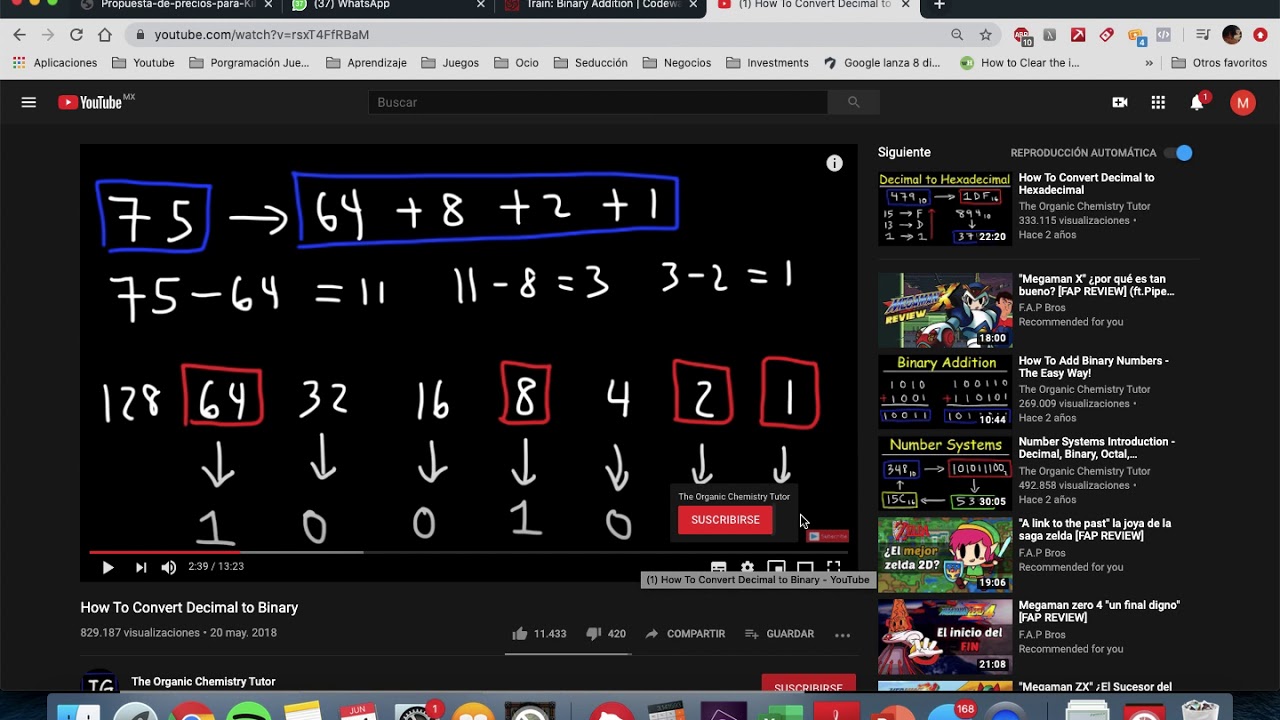
Task: Click the address bar URL
Action: [262, 34]
